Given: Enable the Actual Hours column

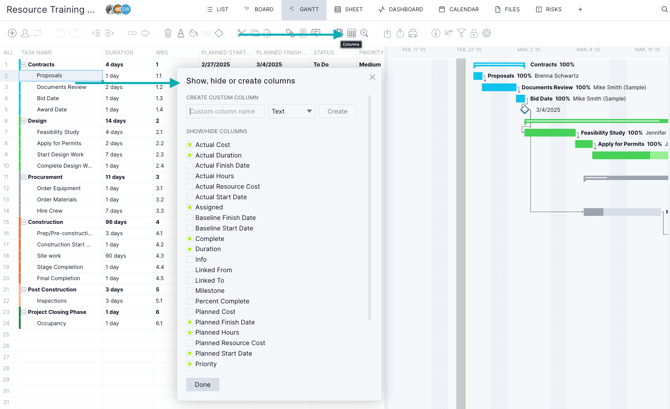Looking at the screenshot, I should coord(190,176).
